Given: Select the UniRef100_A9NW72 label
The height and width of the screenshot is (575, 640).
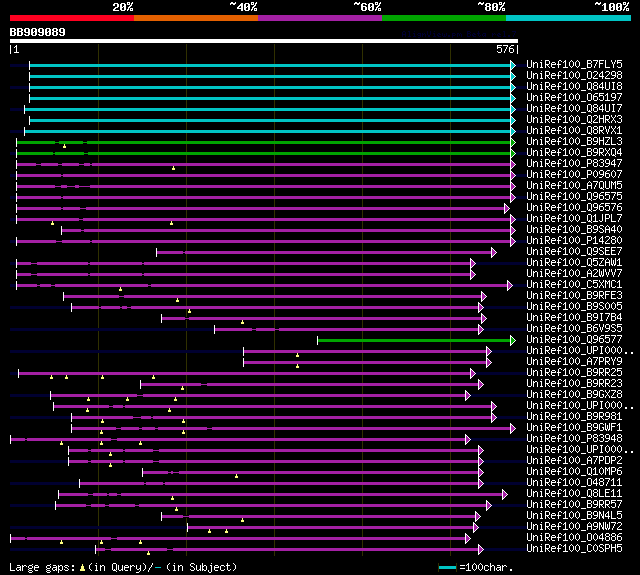Looking at the screenshot, I should (574, 527).
